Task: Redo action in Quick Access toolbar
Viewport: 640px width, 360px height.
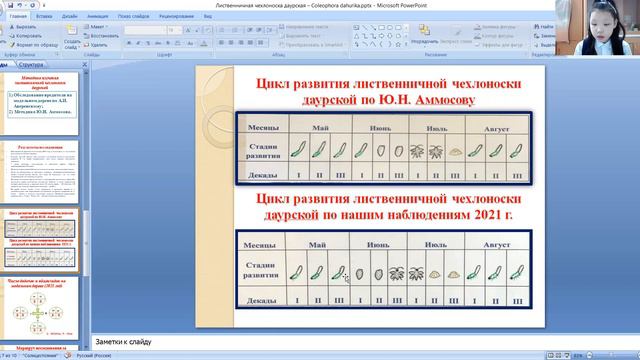Action: pyautogui.click(x=32, y=5)
